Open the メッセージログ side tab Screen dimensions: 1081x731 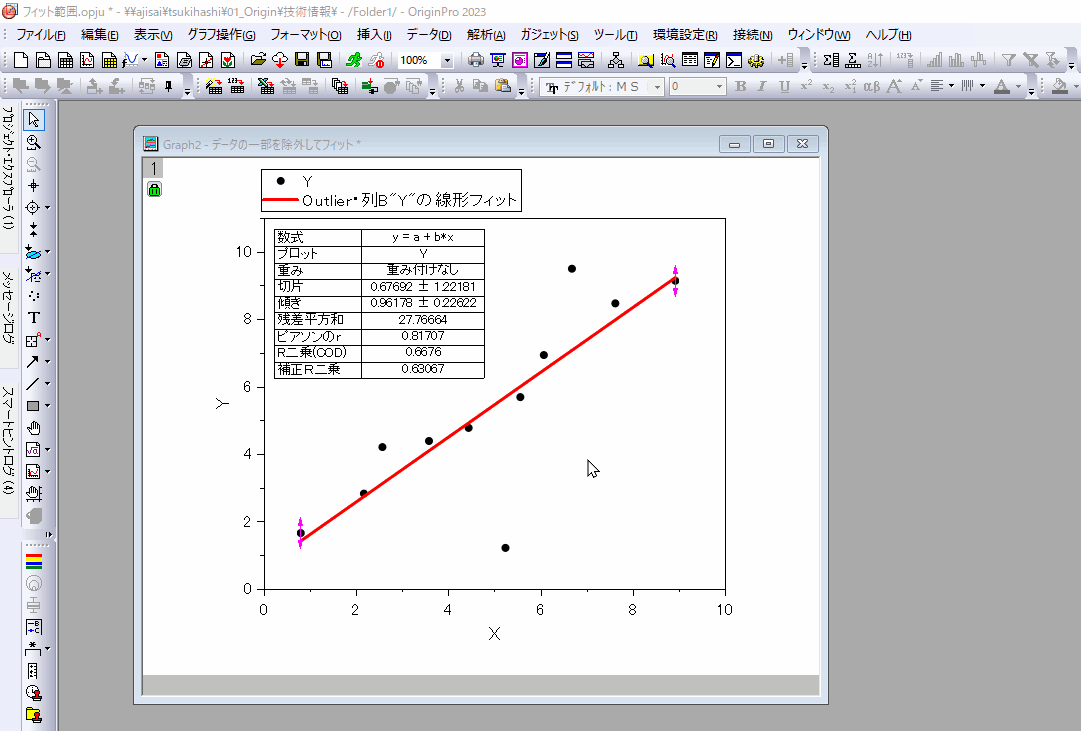8,319
